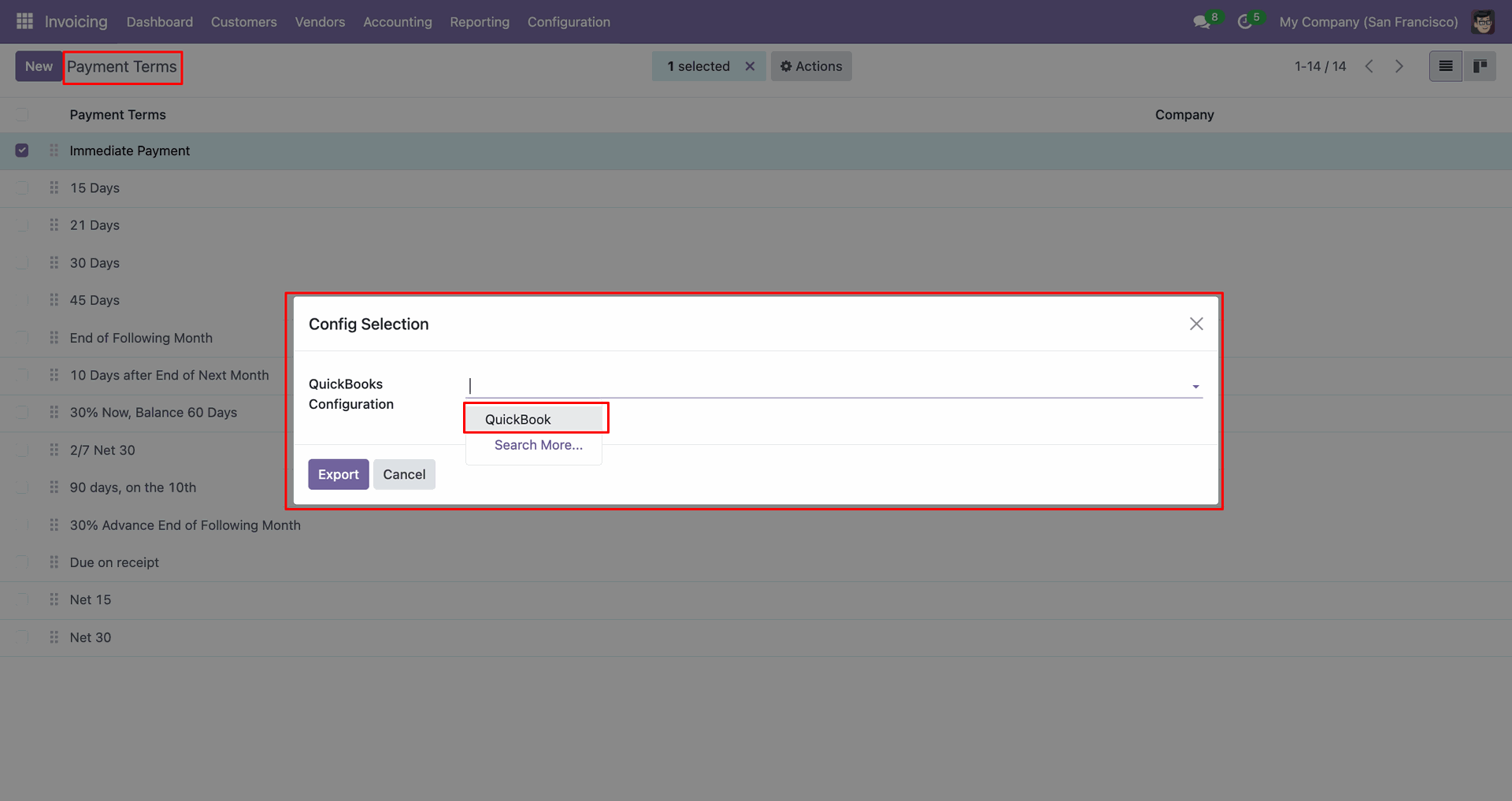Open the My Company (San Francisco) switcher
The width and height of the screenshot is (1512, 801).
pos(1369,22)
